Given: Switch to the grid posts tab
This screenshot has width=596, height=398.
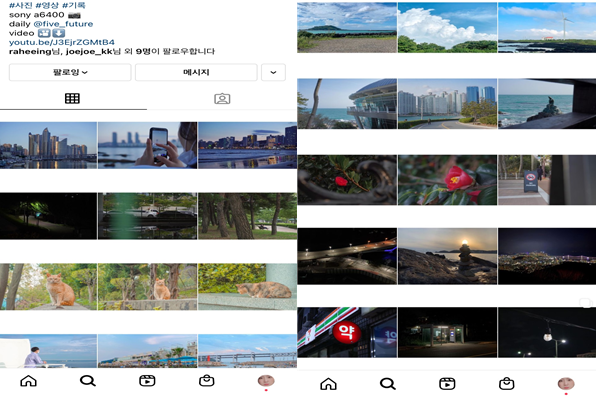Looking at the screenshot, I should pyautogui.click(x=72, y=98).
